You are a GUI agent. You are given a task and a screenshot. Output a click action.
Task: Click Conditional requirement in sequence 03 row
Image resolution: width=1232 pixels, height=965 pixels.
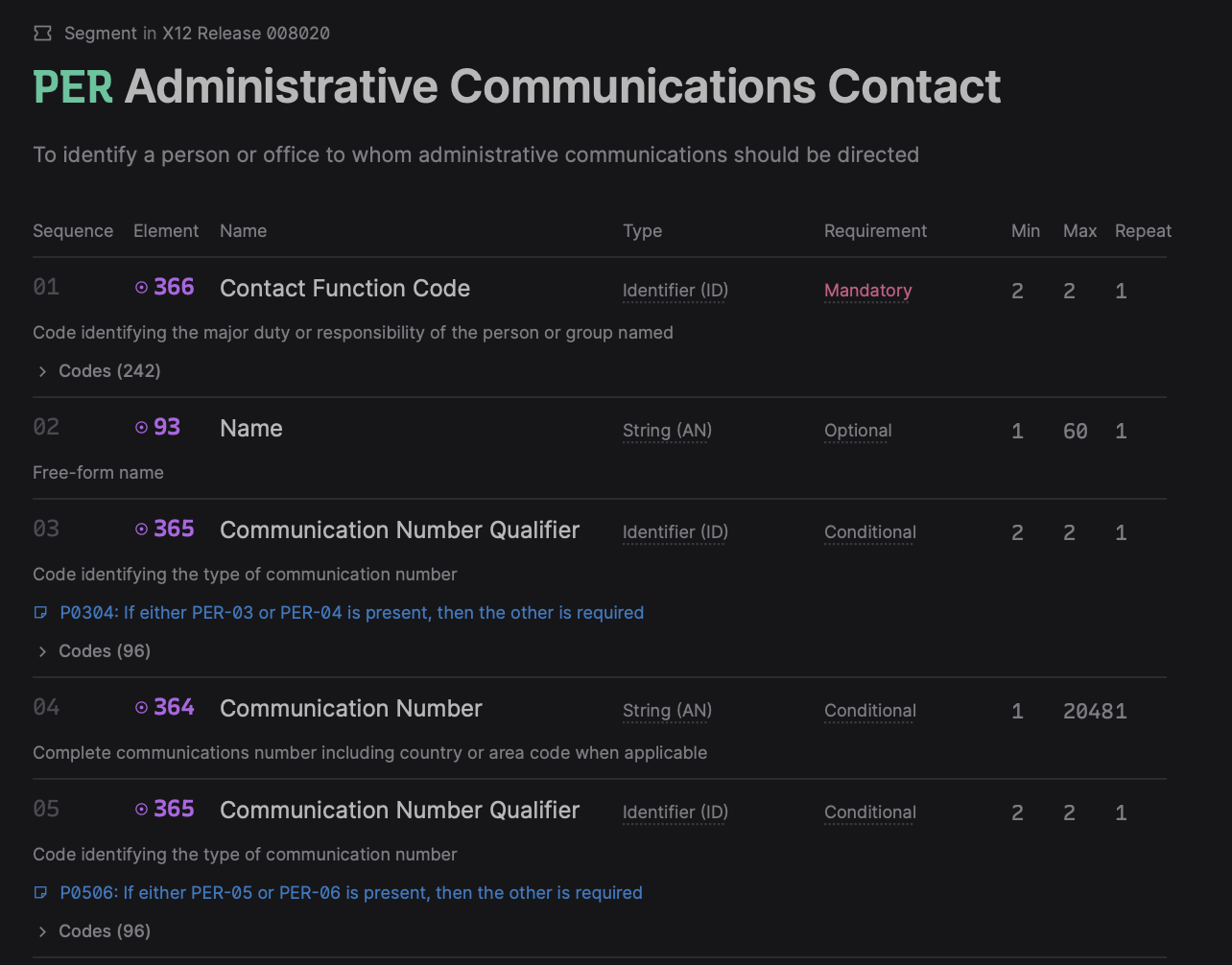tap(870, 532)
